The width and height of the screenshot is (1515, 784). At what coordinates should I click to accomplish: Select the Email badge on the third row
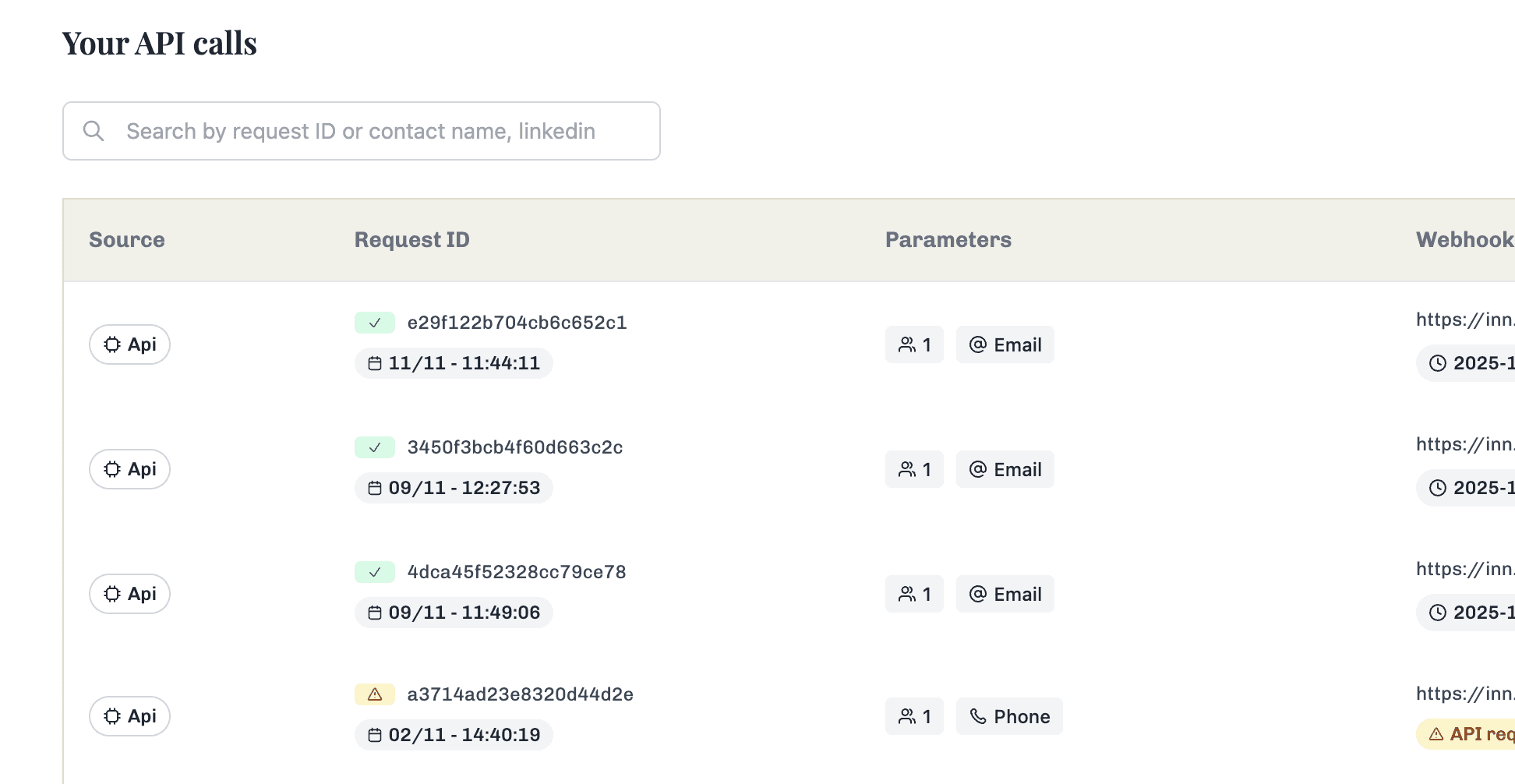point(1005,593)
